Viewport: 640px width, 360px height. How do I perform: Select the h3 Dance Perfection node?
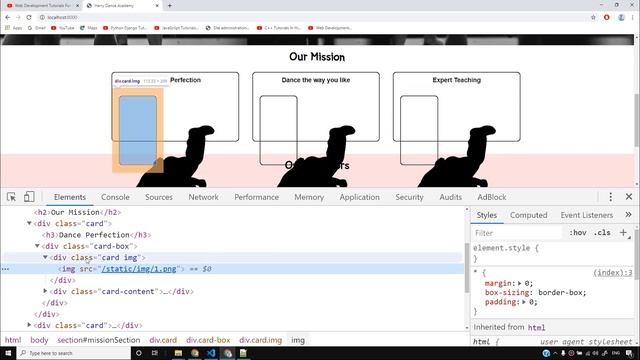tap(96, 235)
